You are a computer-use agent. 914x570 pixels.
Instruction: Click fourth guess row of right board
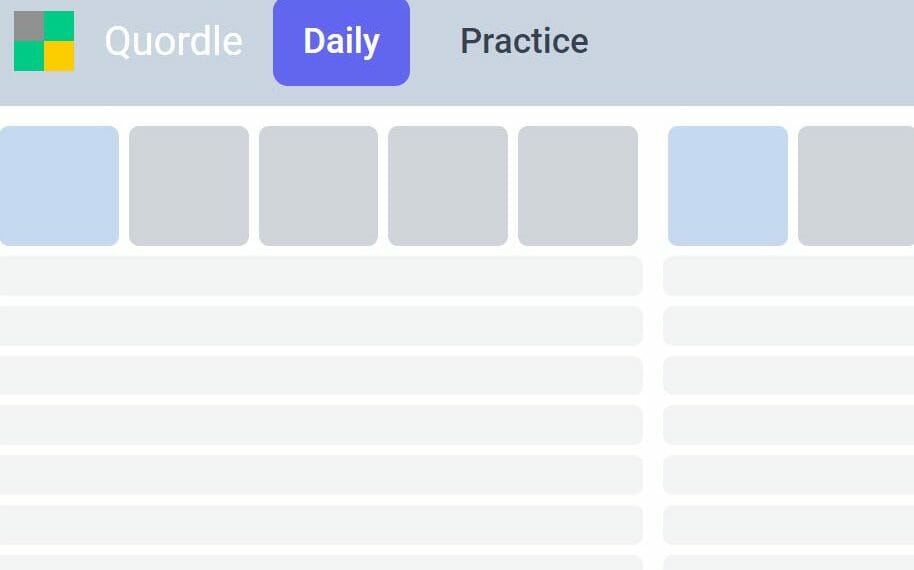[x=788, y=375]
